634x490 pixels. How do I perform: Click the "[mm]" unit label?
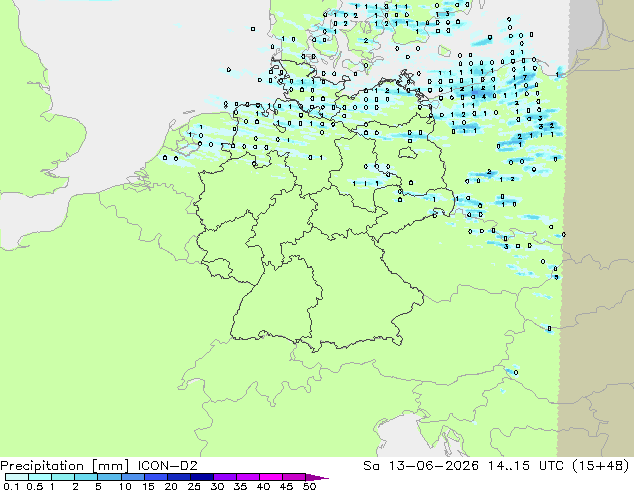(x=110, y=466)
